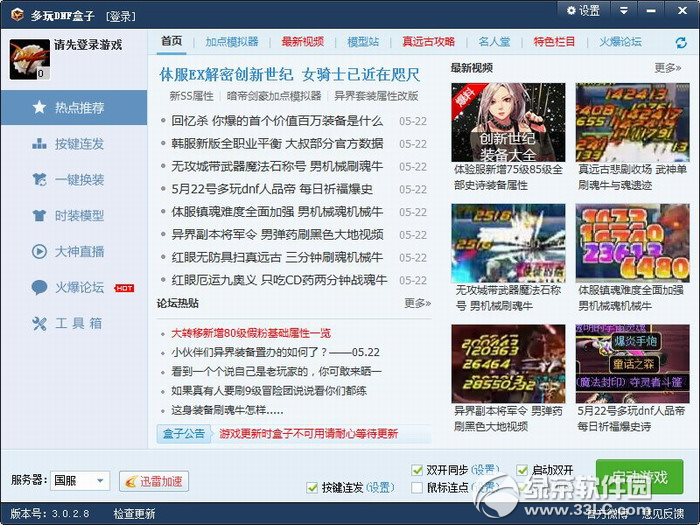700x530 pixels.
Task: Open the title bar dropdown menu arrow
Action: point(624,10)
